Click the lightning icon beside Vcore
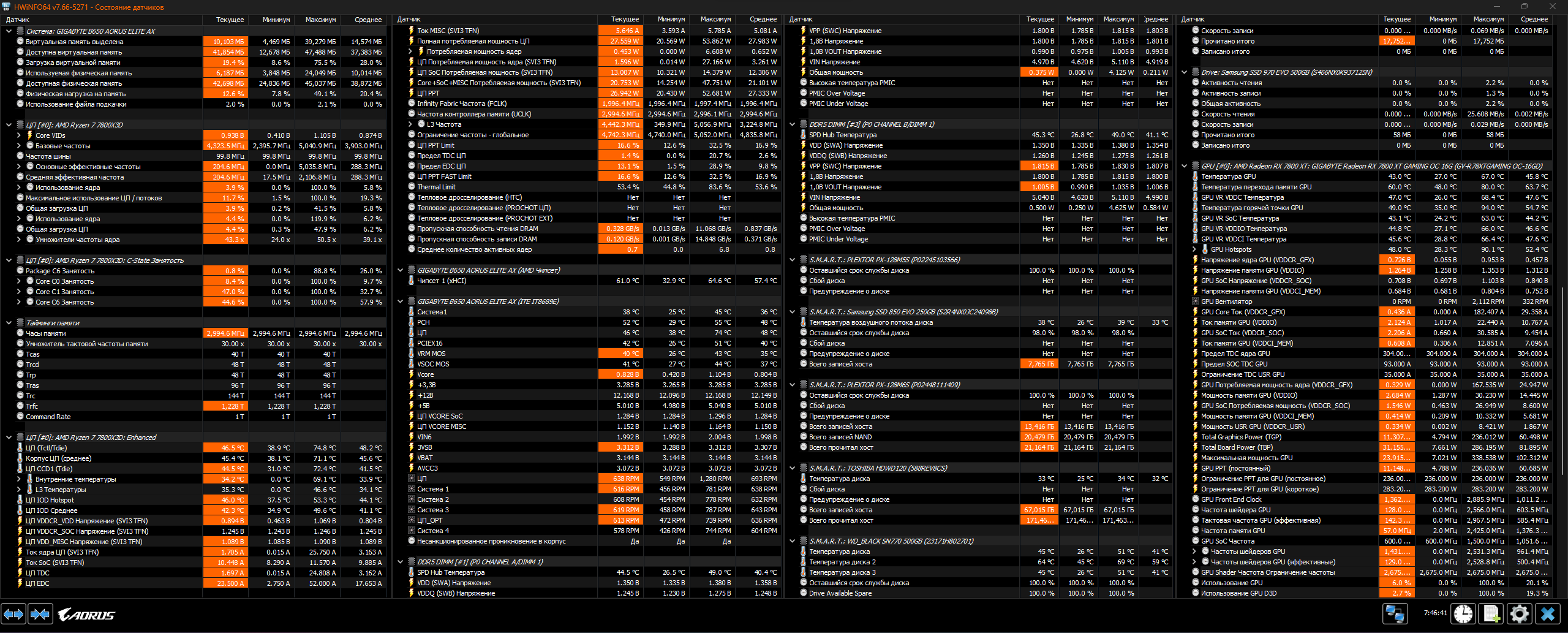The width and height of the screenshot is (1568, 633). pos(411,374)
